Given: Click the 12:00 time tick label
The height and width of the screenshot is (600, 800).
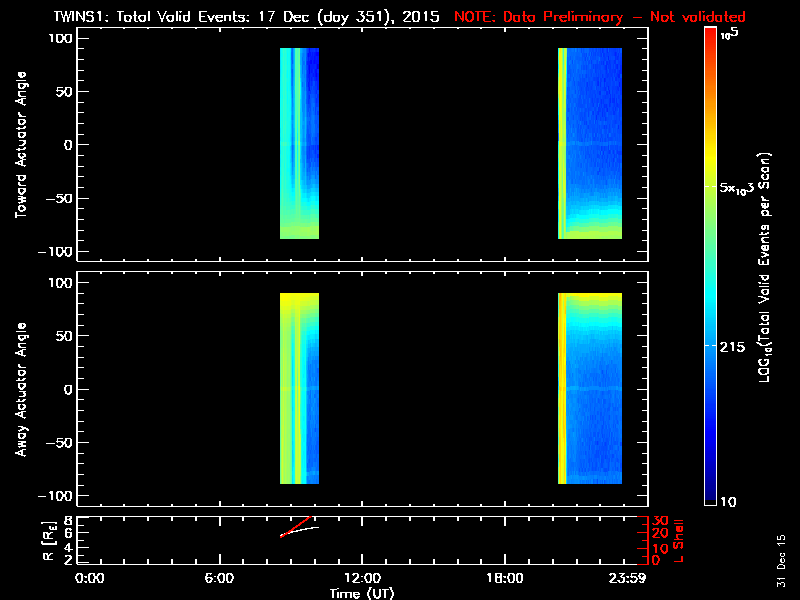Looking at the screenshot, I should pos(361,578).
